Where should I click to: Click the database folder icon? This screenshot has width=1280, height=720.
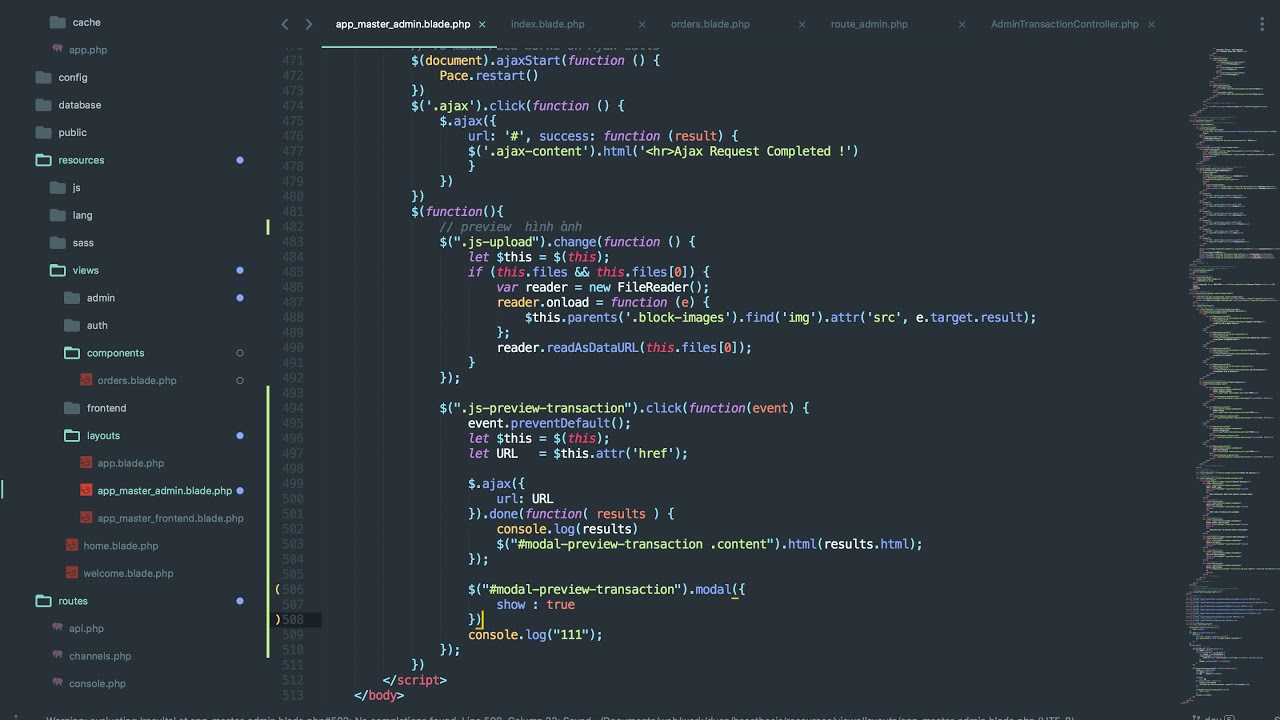[43, 105]
